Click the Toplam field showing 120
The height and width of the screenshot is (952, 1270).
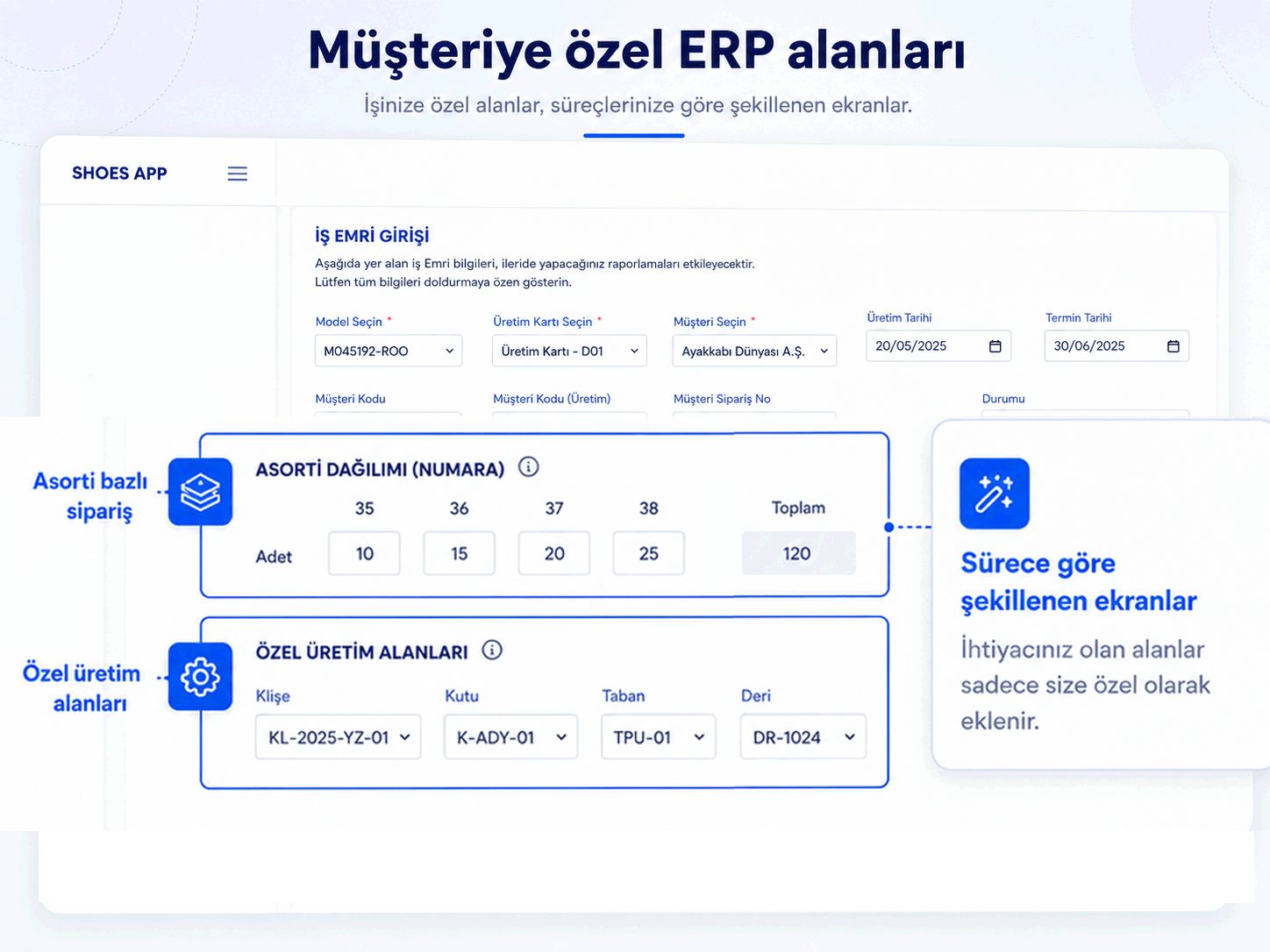coord(798,553)
